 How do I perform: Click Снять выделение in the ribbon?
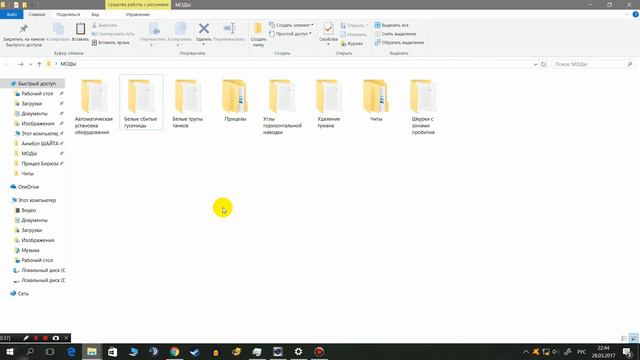395,34
